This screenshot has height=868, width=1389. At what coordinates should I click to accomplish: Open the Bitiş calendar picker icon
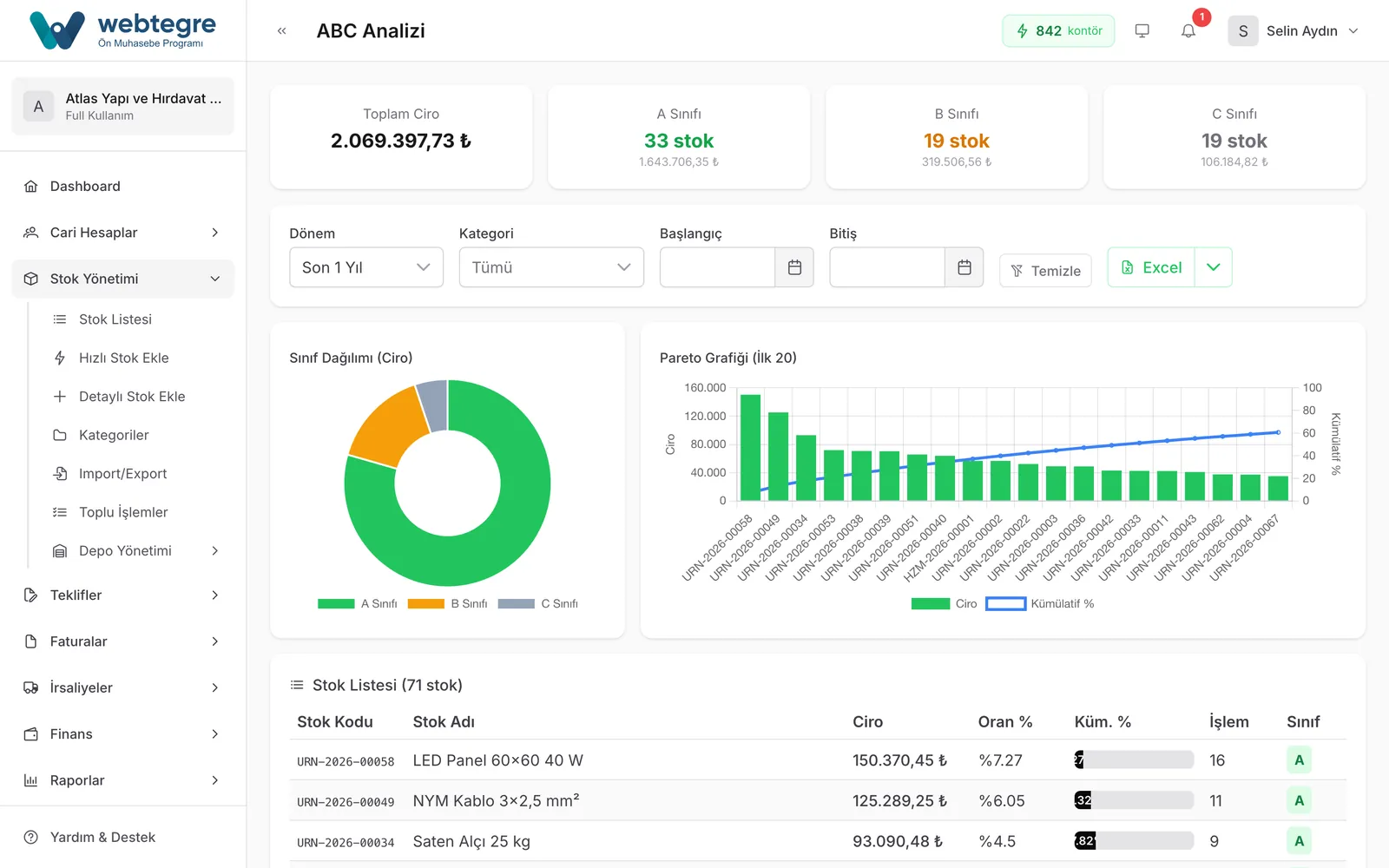[964, 267]
